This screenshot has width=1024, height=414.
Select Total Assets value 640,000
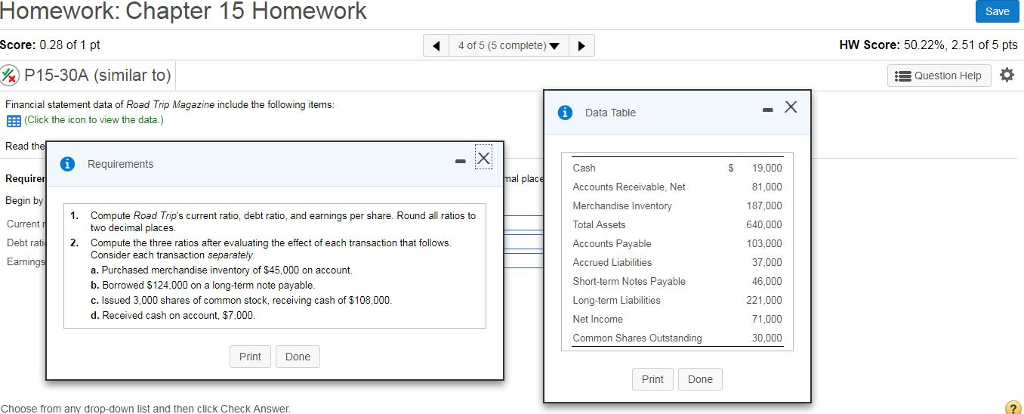(x=764, y=225)
